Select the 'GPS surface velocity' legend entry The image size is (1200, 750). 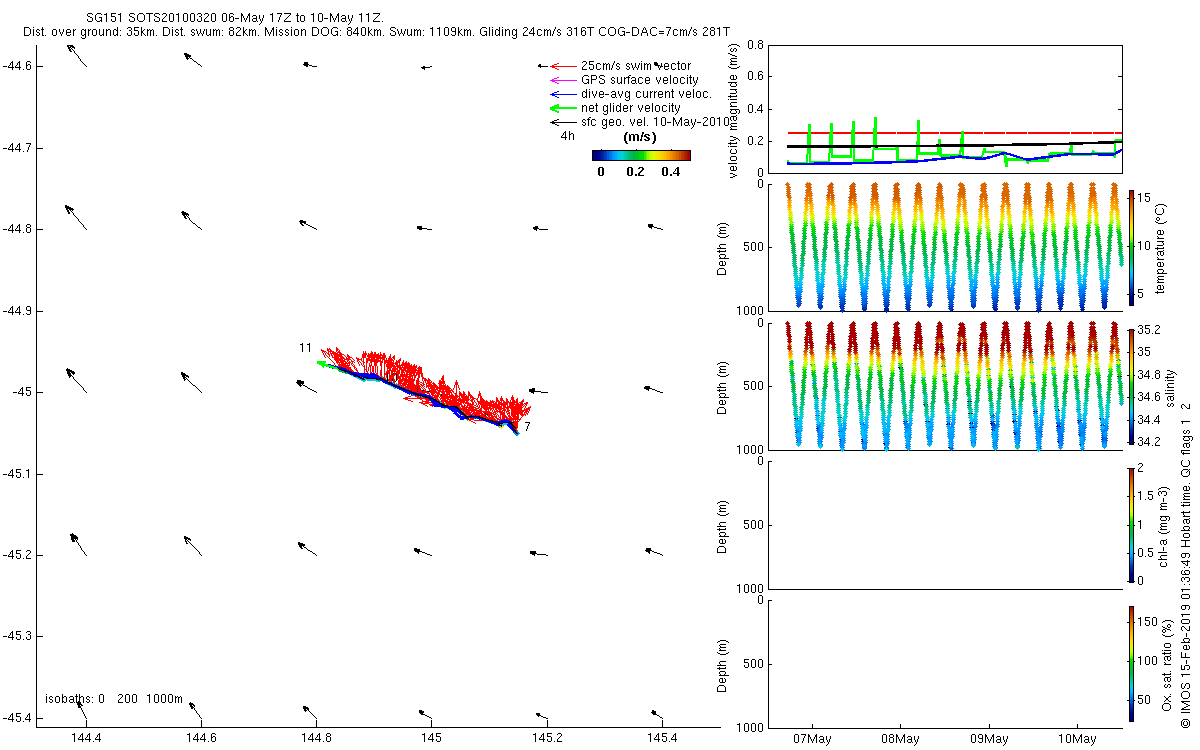624,80
